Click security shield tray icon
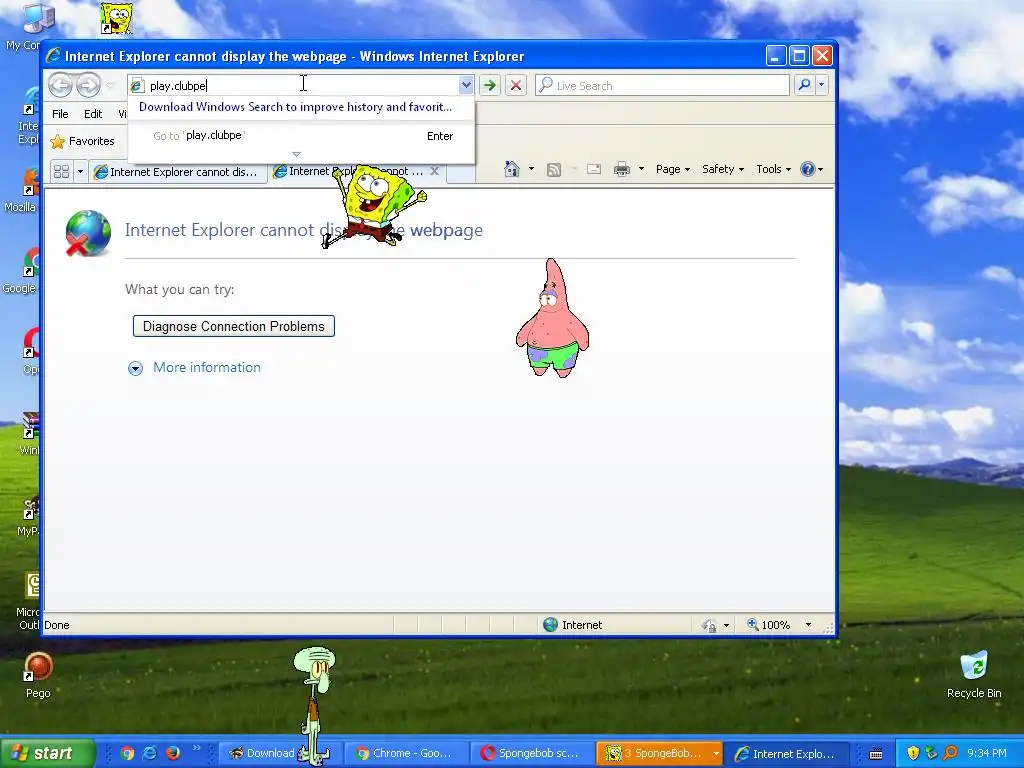Screen dimensions: 1024x768 pyautogui.click(x=913, y=753)
